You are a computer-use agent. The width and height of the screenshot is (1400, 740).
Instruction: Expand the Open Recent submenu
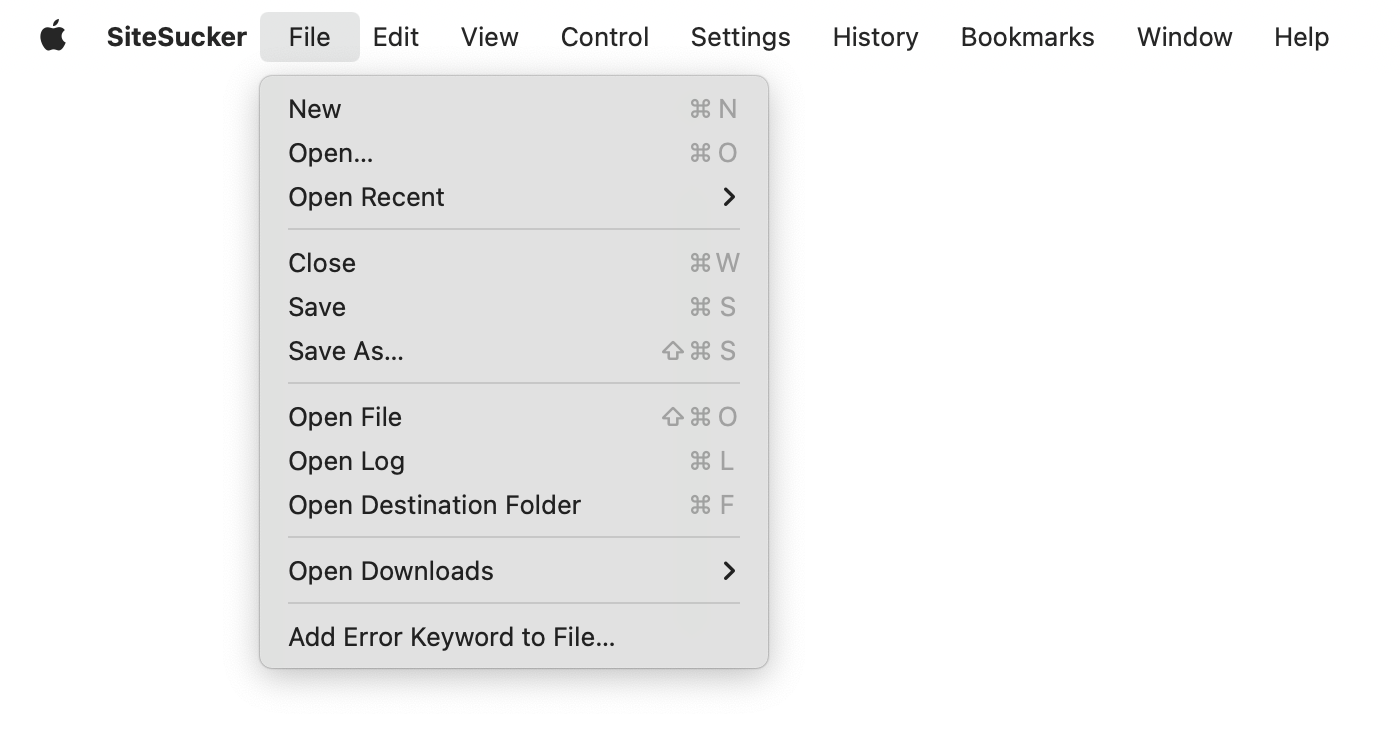tap(366, 197)
